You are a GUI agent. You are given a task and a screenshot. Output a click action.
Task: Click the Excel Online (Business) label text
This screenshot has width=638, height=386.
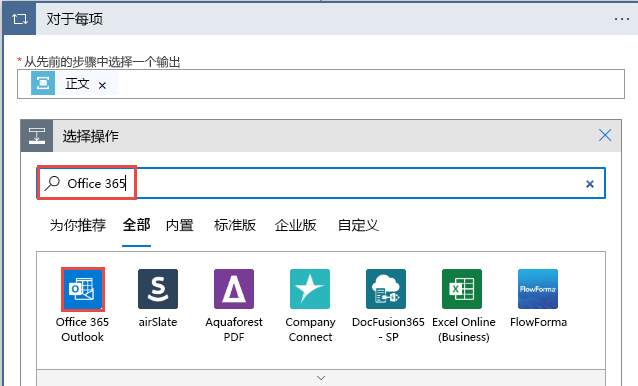click(464, 329)
